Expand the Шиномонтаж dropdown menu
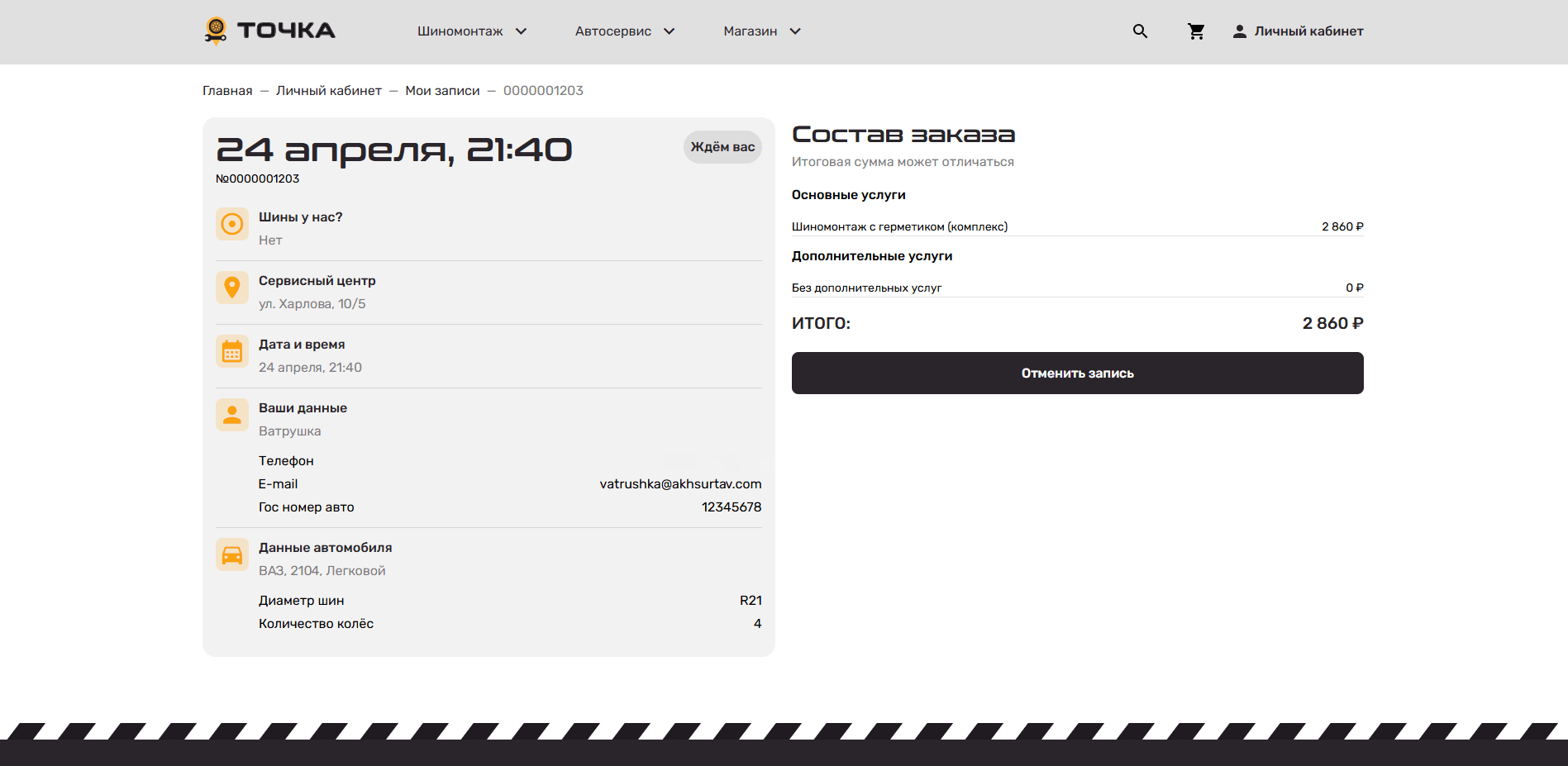This screenshot has height=766, width=1568. pyautogui.click(x=472, y=31)
